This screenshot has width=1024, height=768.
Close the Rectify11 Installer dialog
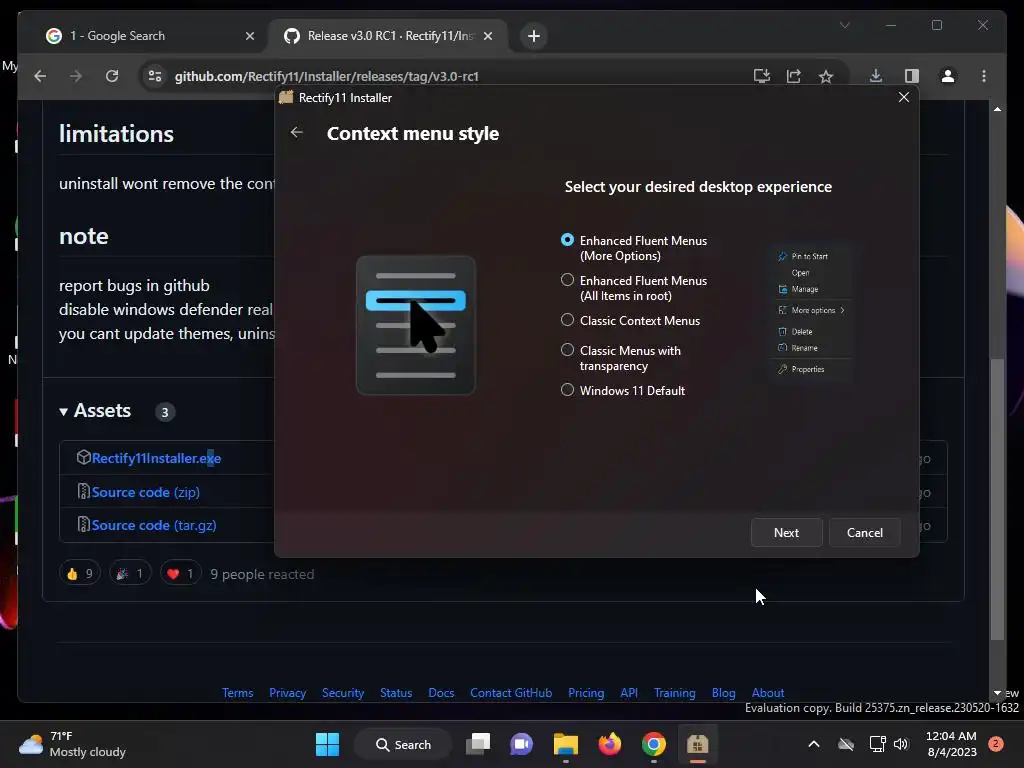(x=904, y=97)
